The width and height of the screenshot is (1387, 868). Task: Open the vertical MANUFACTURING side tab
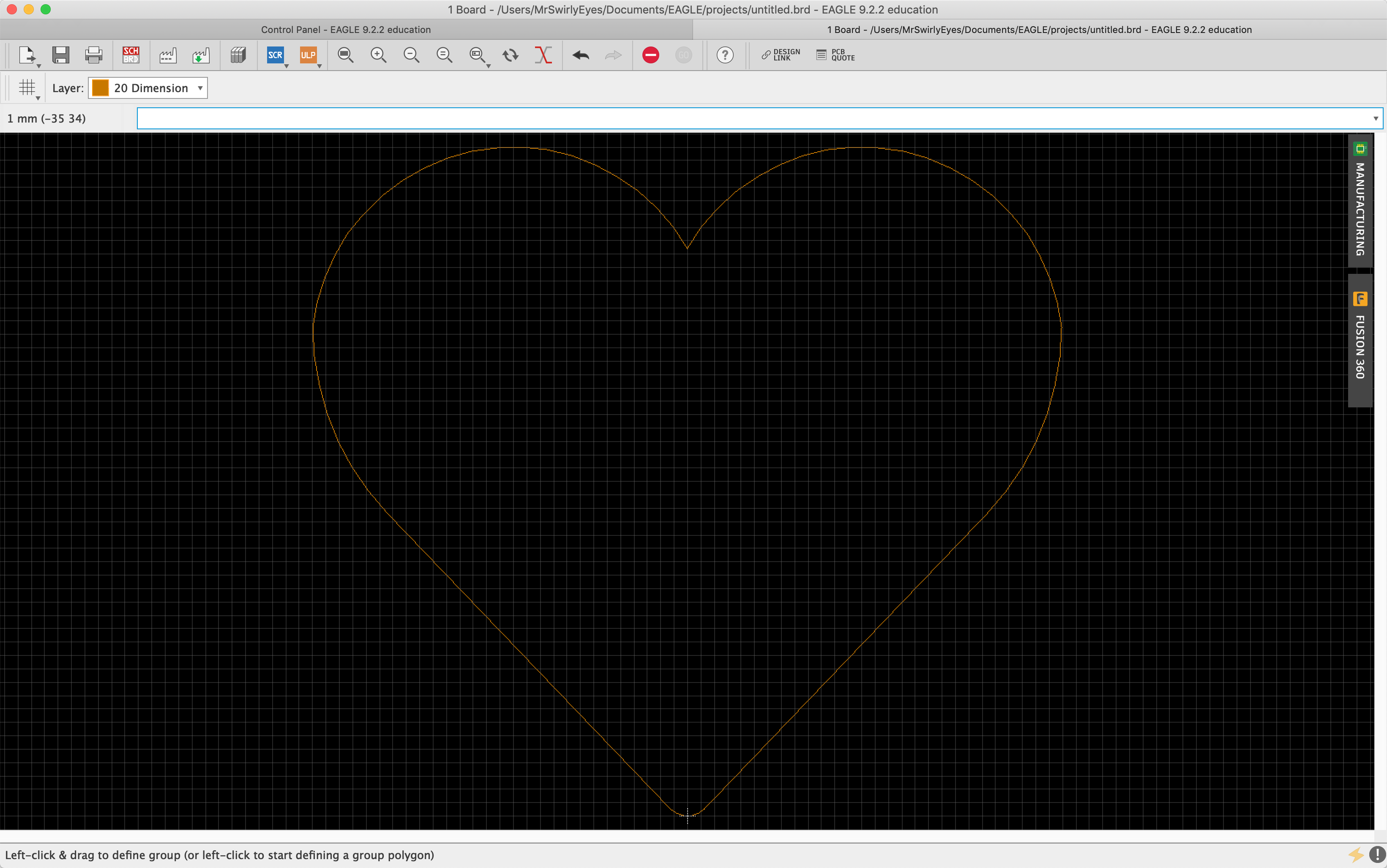click(x=1360, y=200)
